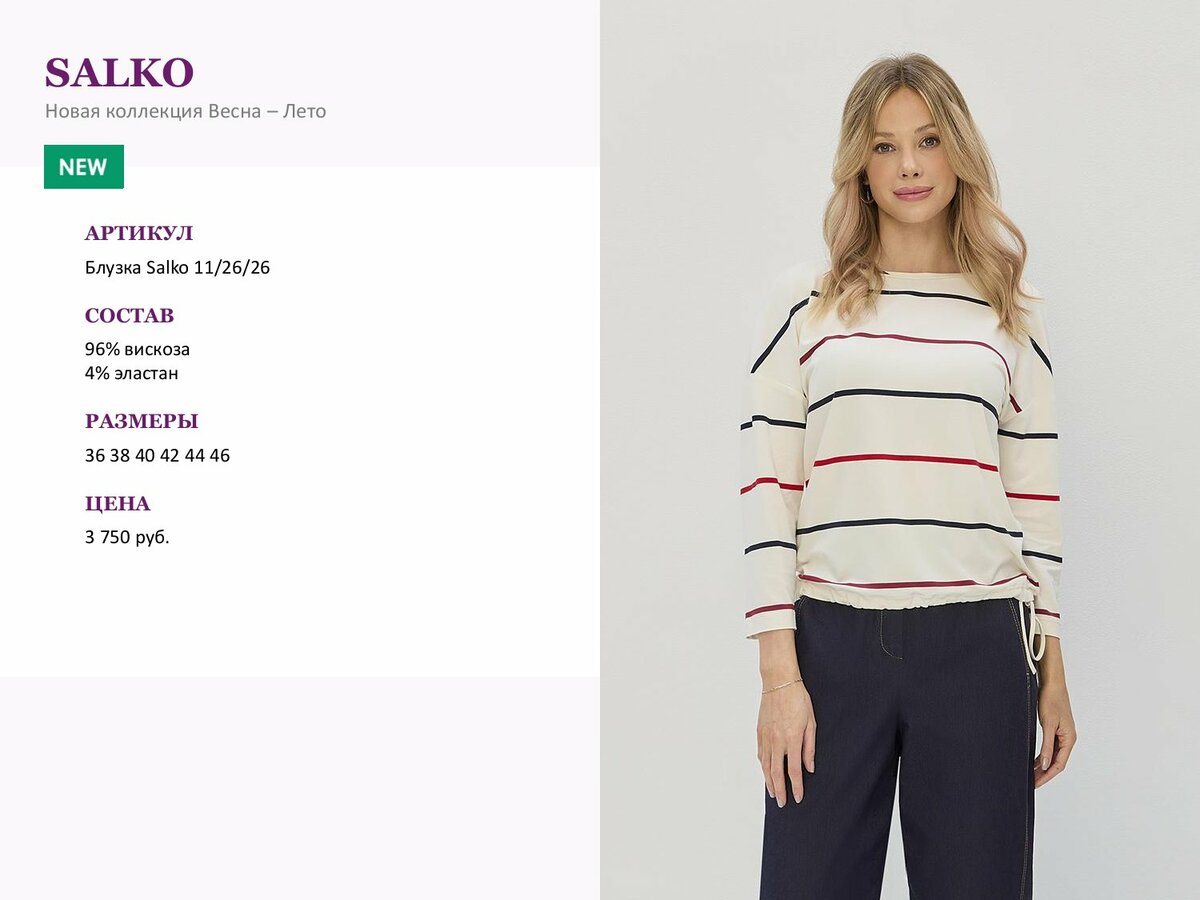
Task: Choose size 46
Action: click(220, 456)
